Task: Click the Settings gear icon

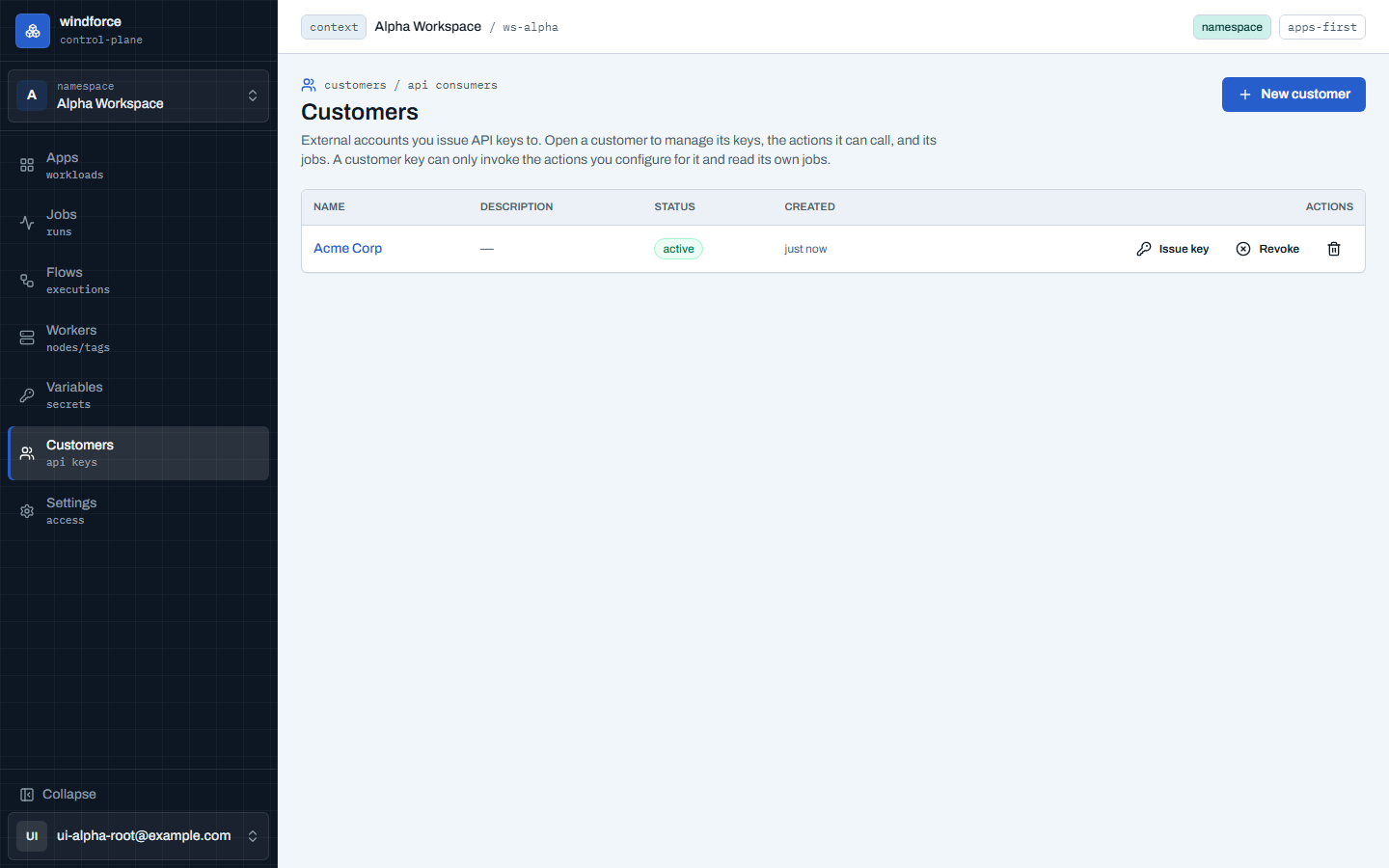Action: click(x=27, y=511)
